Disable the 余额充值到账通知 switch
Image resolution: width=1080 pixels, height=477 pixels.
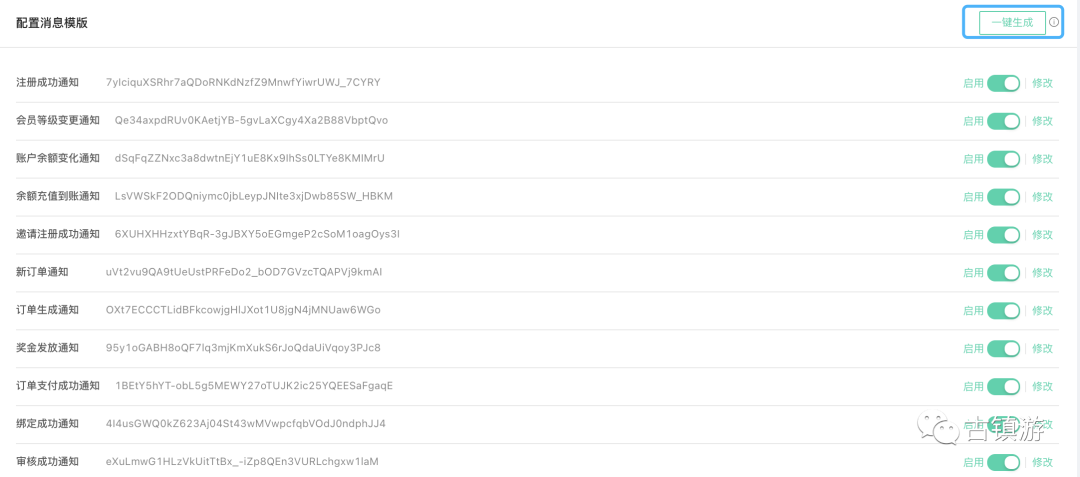coord(1004,196)
